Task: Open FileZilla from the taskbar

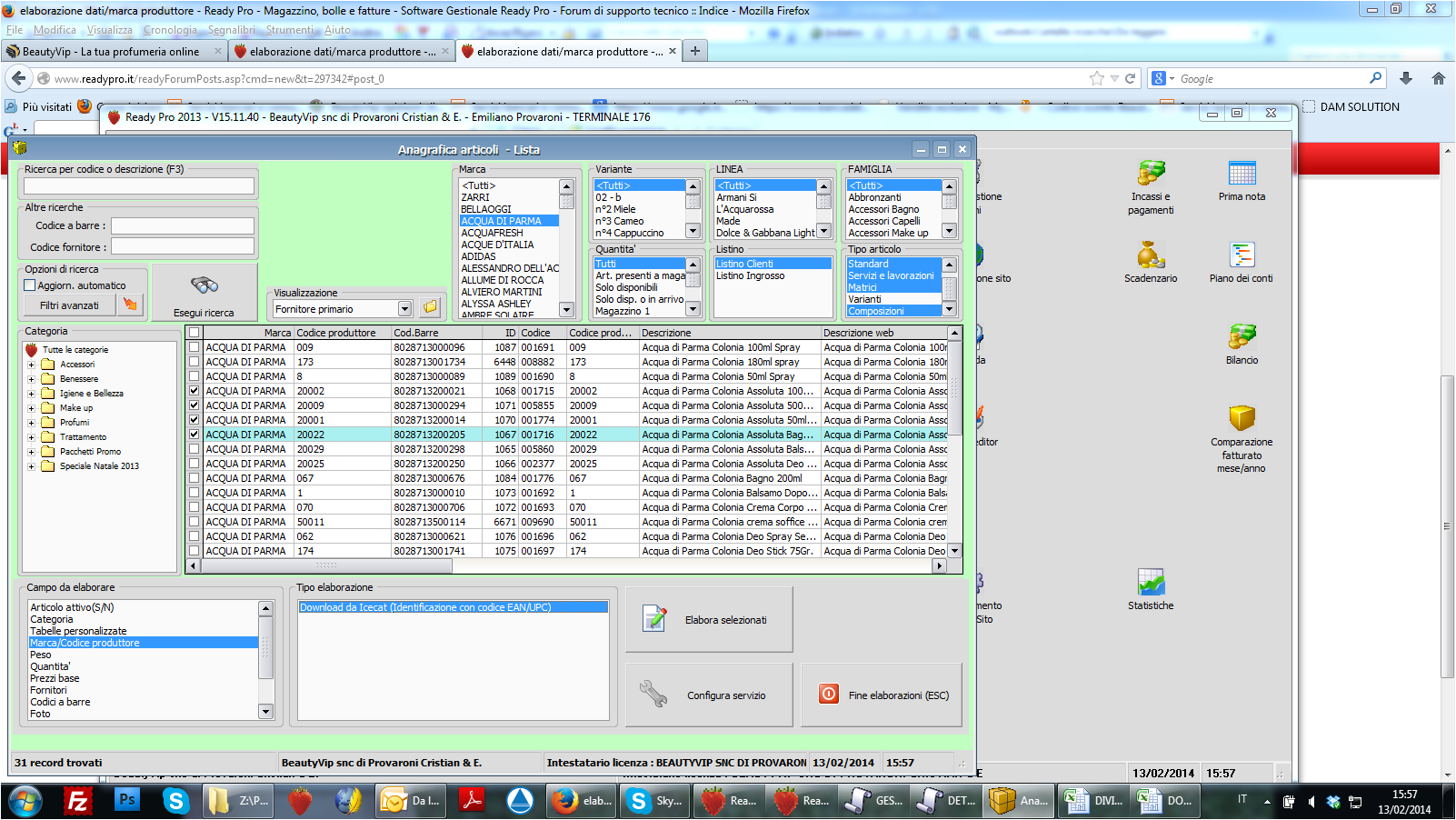Action: pyautogui.click(x=77, y=801)
